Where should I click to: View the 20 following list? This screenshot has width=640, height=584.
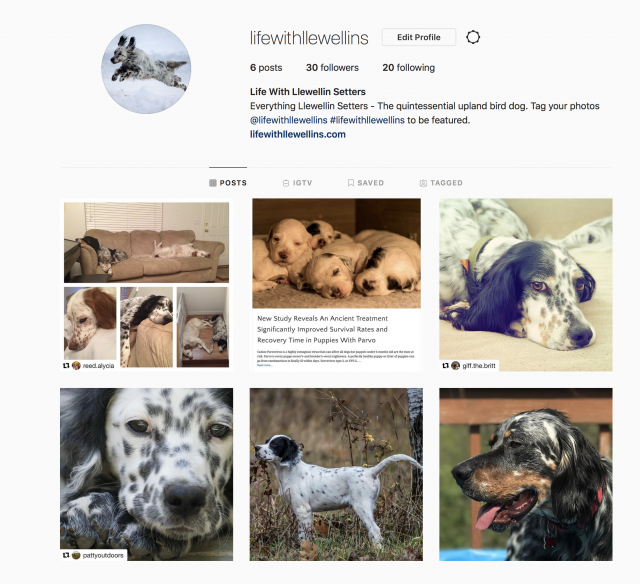[409, 68]
